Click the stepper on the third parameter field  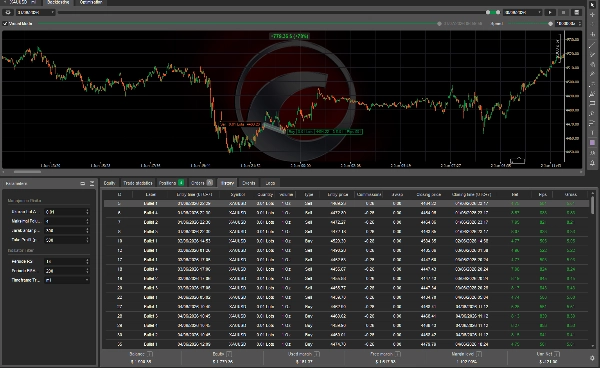[x=87, y=231]
